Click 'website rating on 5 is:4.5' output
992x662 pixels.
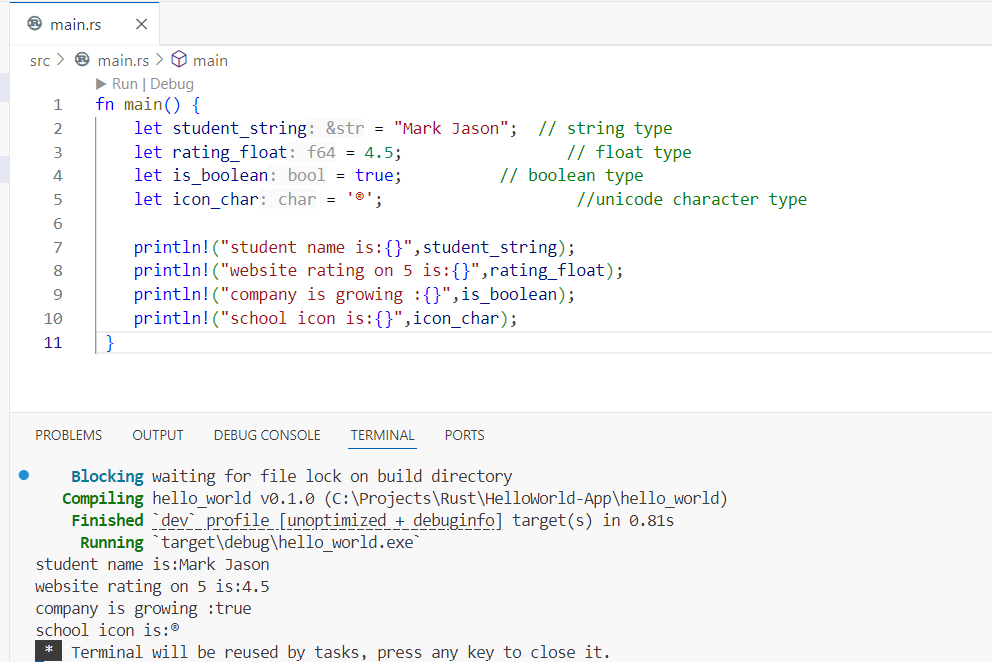click(x=152, y=587)
